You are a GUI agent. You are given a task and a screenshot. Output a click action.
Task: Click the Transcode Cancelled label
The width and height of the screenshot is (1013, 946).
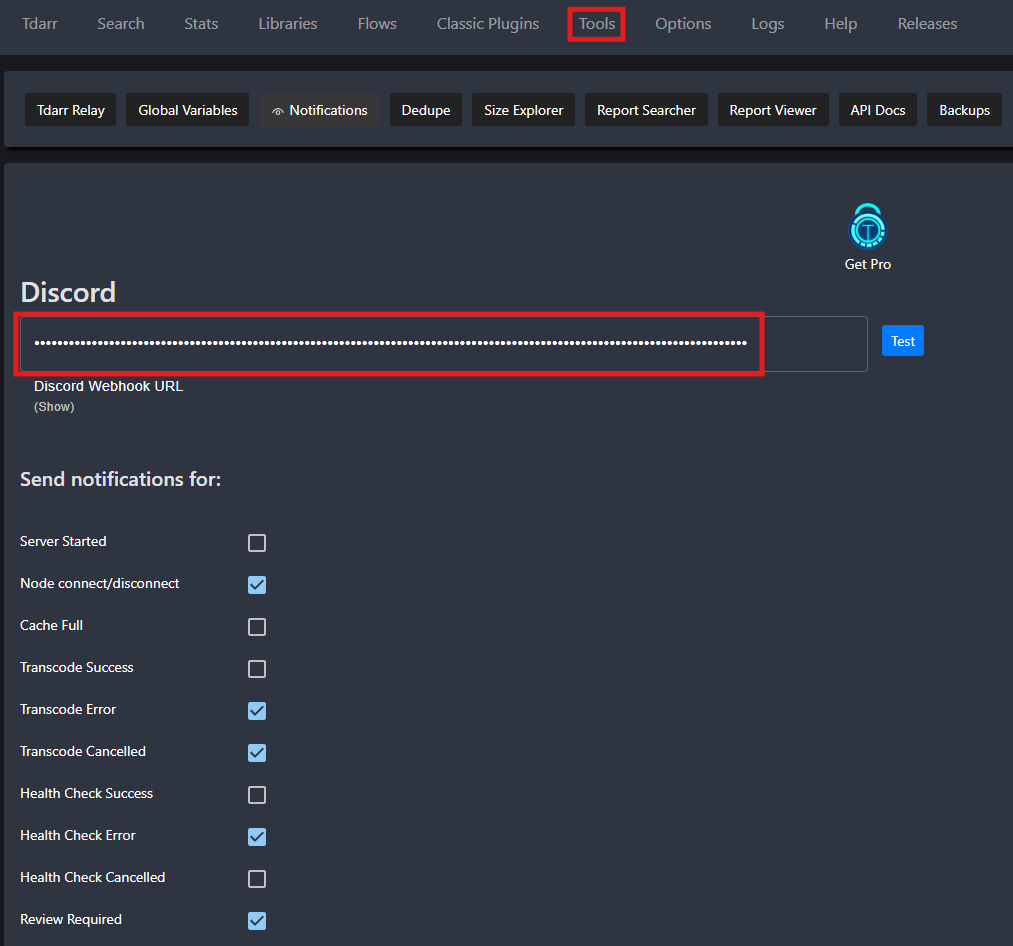(x=83, y=752)
